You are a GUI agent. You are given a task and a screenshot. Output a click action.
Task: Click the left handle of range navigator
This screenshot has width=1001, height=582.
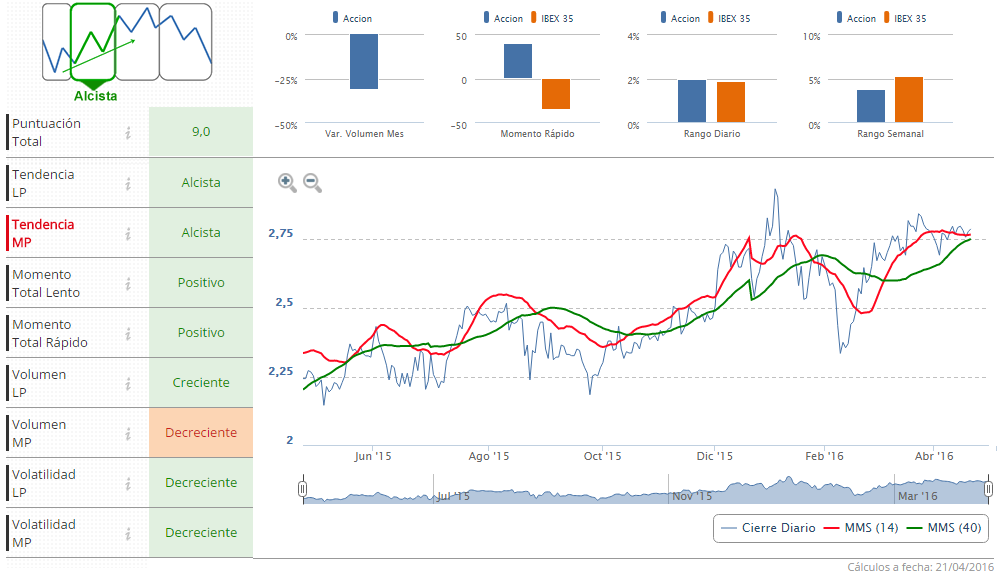(x=303, y=489)
